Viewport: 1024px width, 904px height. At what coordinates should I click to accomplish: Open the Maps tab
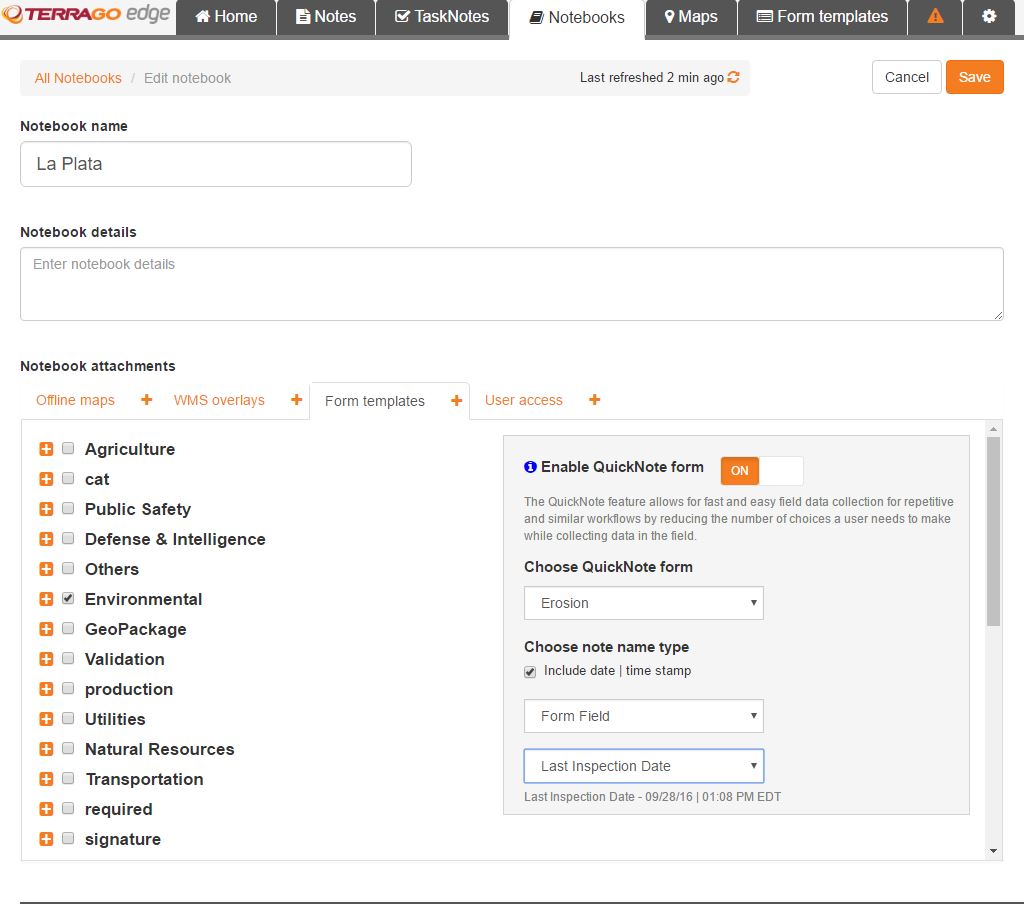pos(691,16)
